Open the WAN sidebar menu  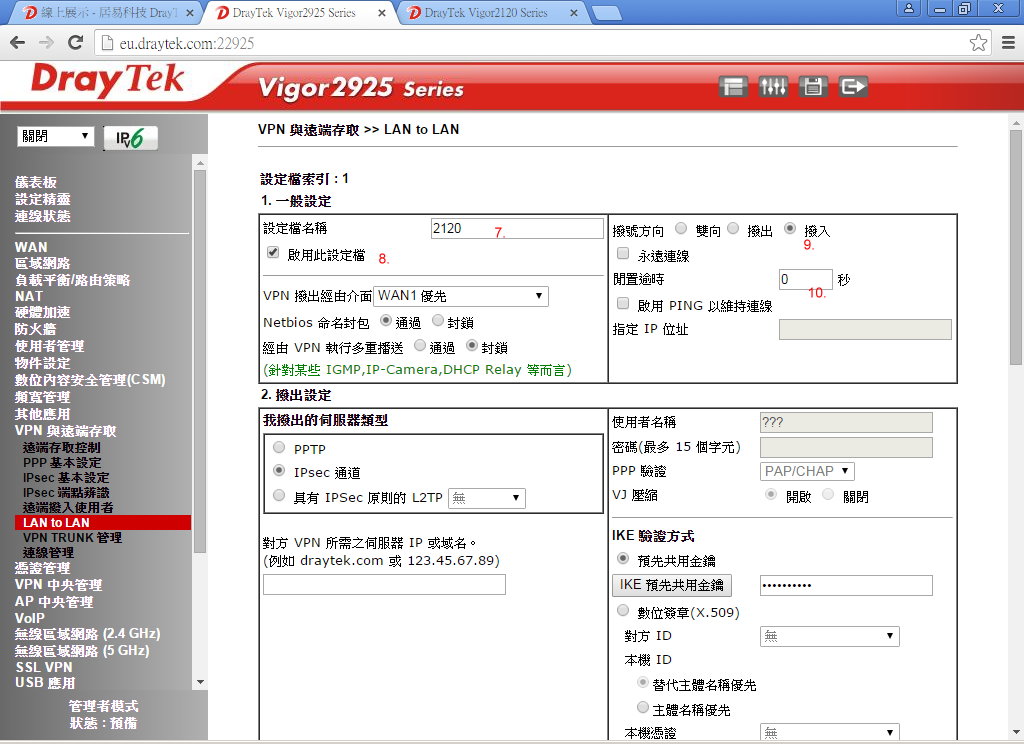pyautogui.click(x=31, y=247)
